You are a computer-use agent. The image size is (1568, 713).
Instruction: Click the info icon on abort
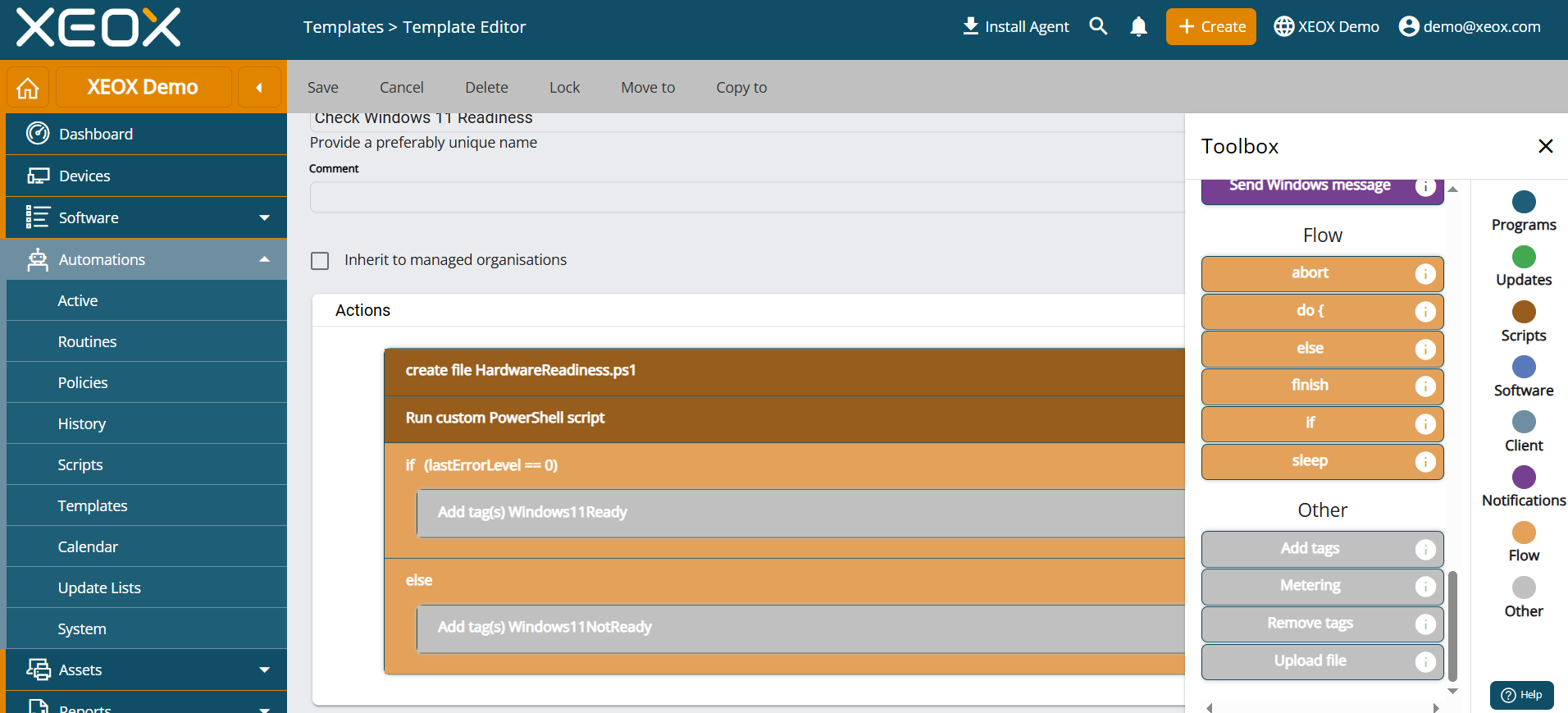[1425, 273]
